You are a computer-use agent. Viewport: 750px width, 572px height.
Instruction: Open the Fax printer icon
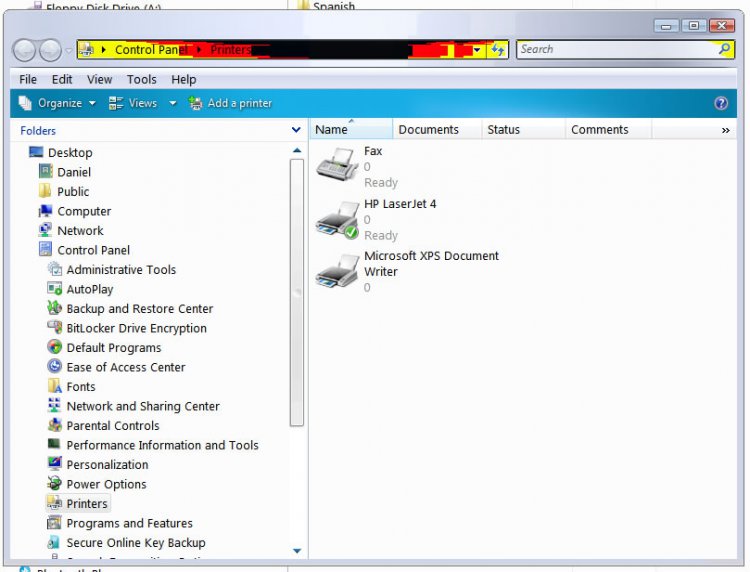(x=337, y=164)
